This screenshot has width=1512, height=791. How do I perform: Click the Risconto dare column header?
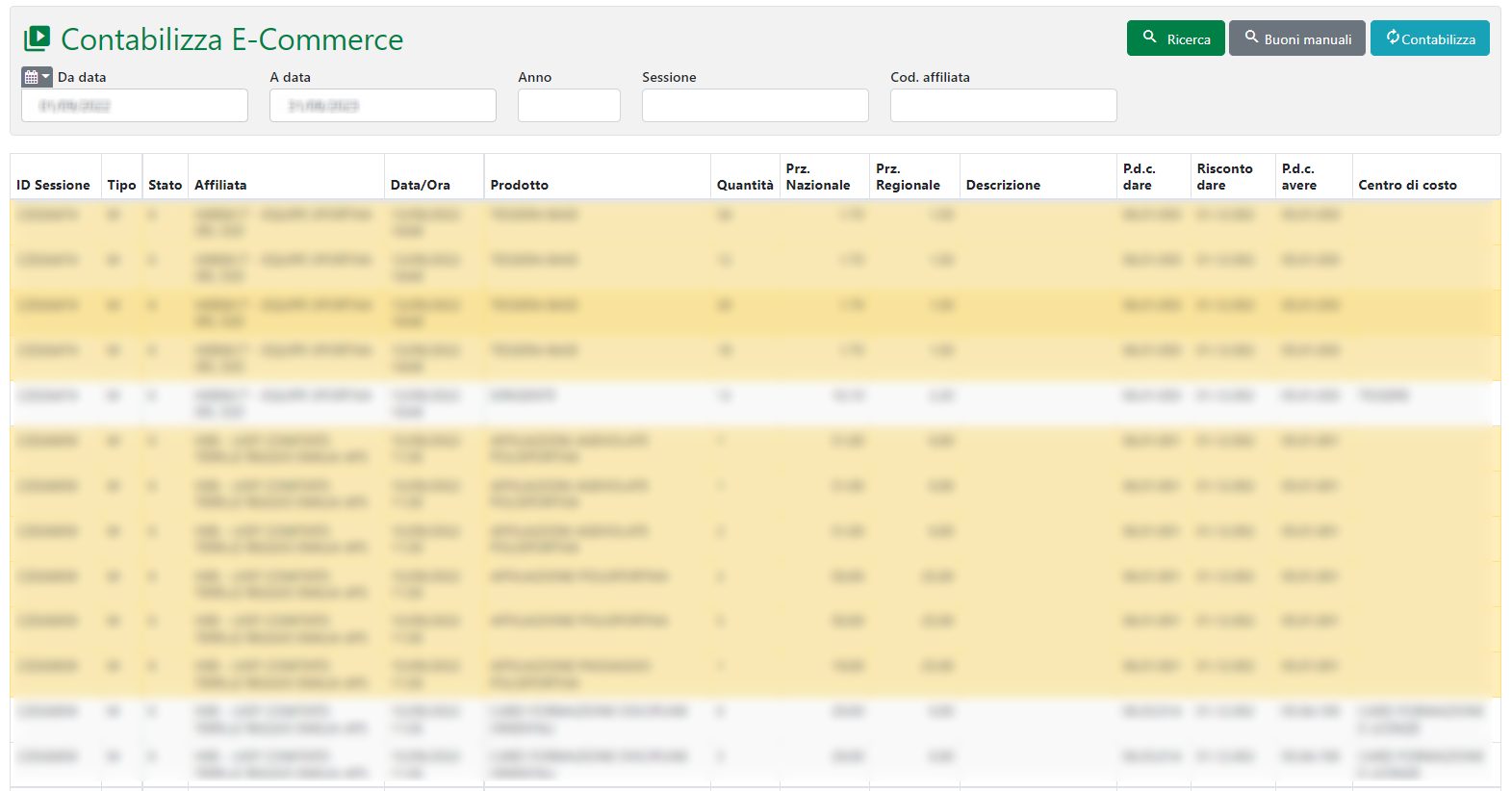point(1224,177)
